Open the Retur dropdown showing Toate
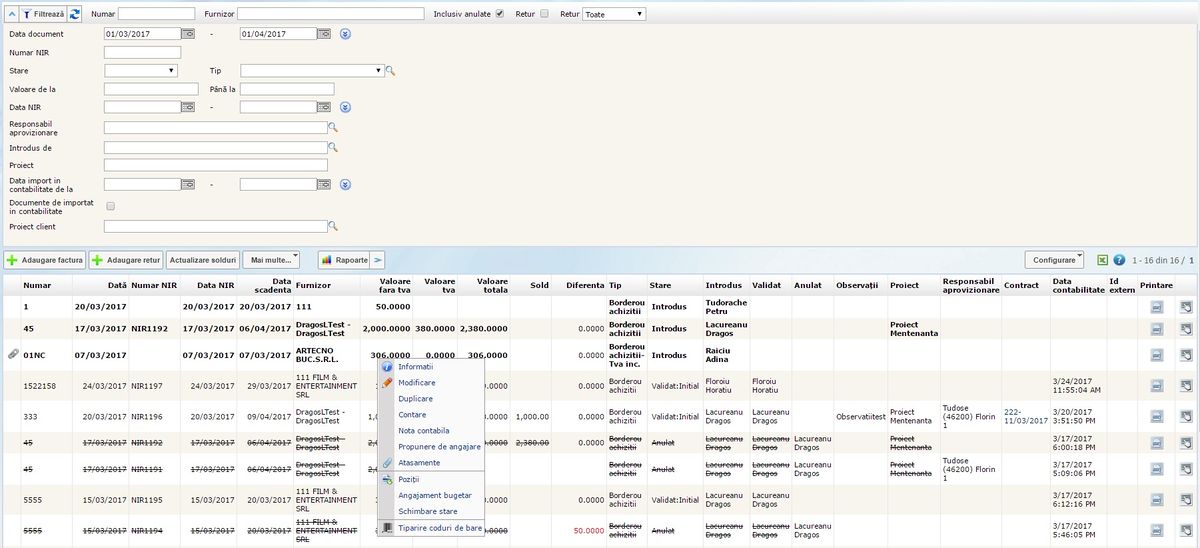Screen dimensions: 1200x548 [x=614, y=14]
